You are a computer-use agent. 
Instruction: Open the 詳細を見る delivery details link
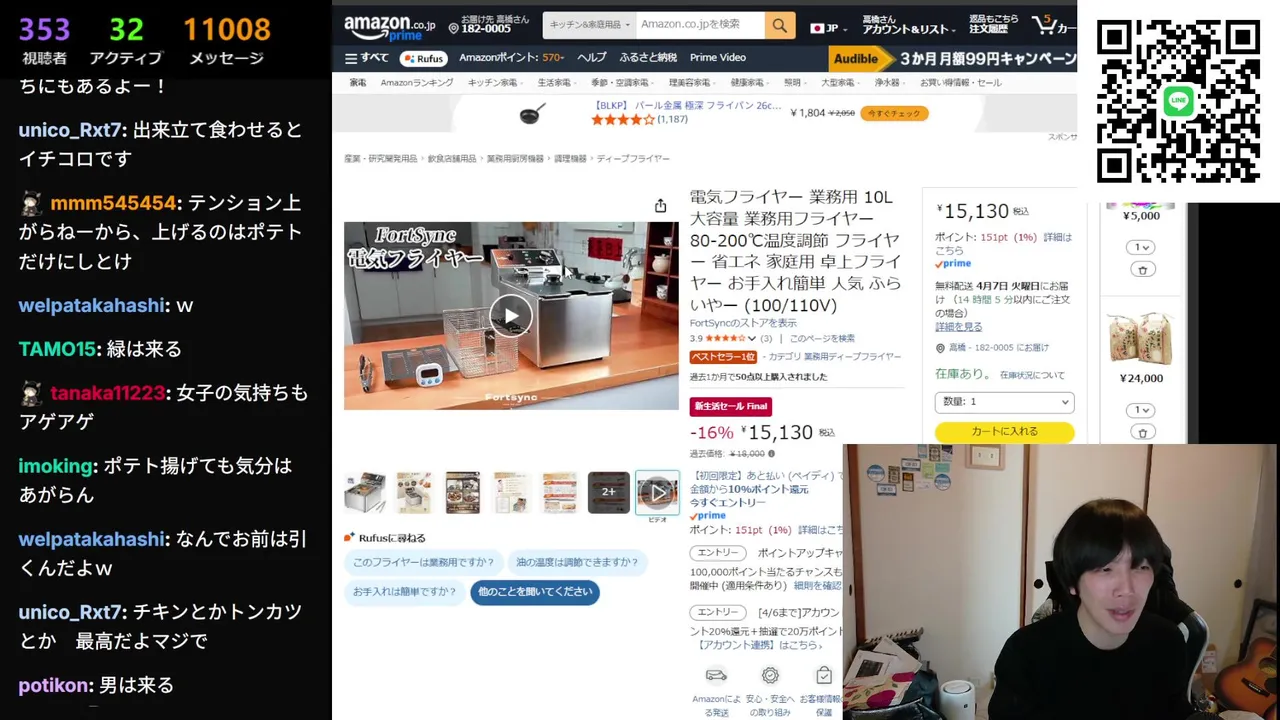[958, 327]
